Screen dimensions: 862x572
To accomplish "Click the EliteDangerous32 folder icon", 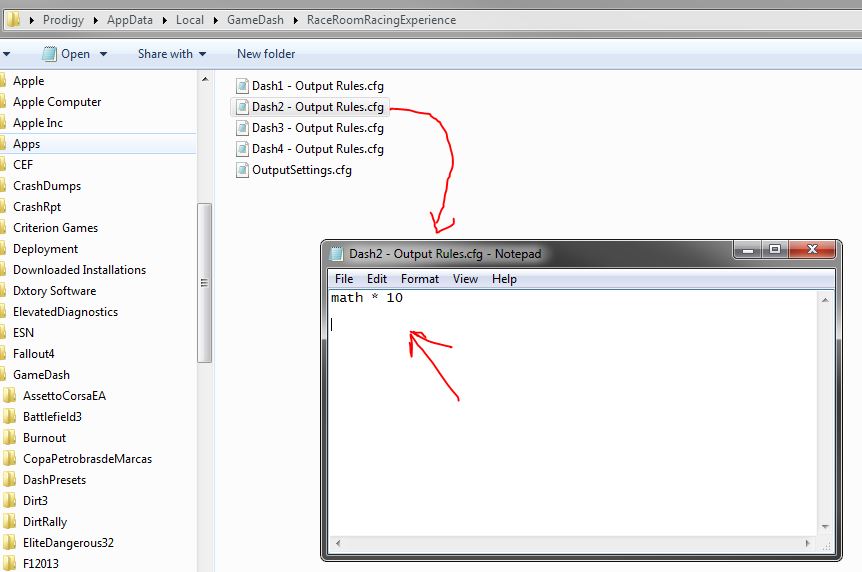I will coord(9,542).
